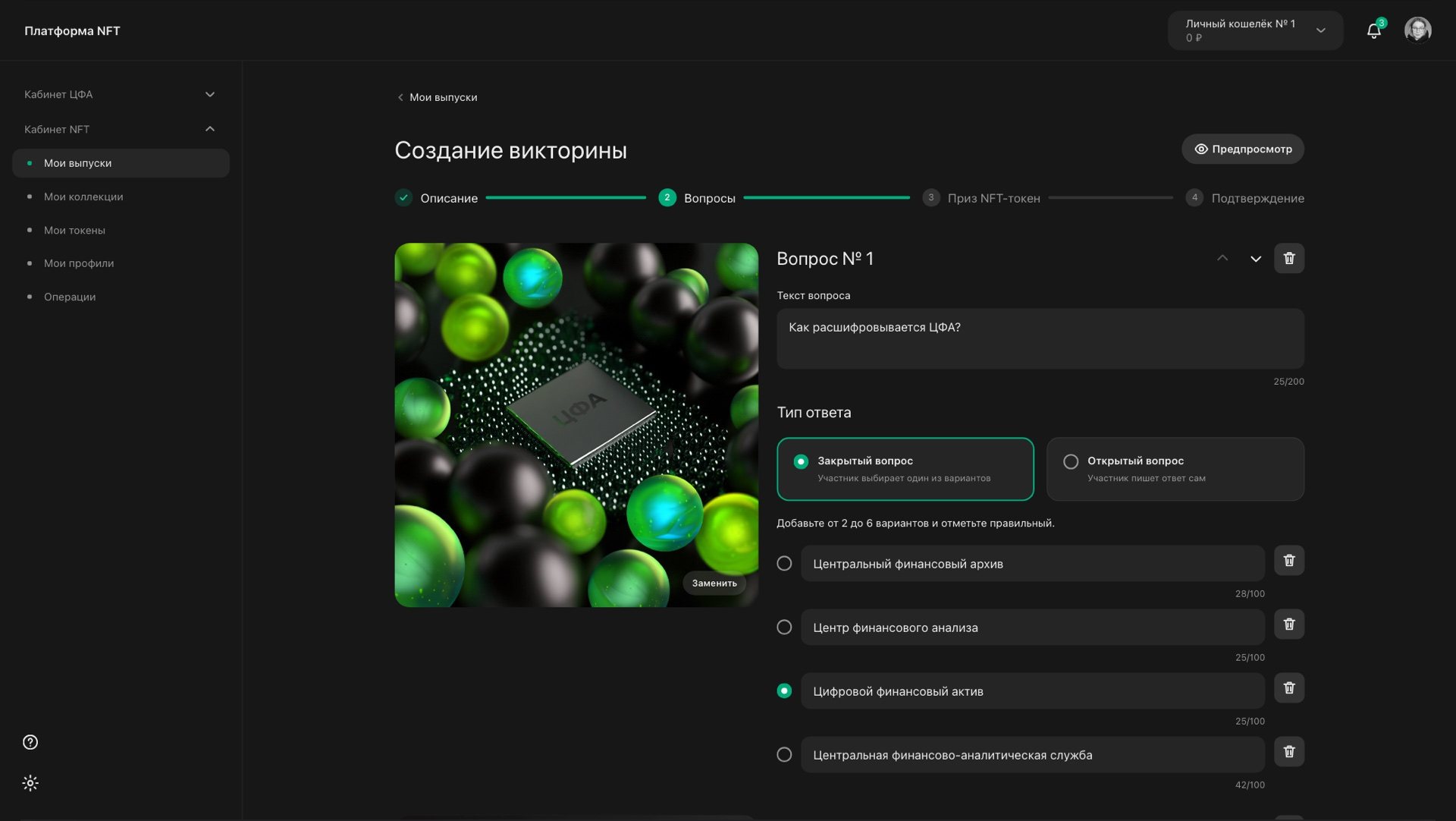The width and height of the screenshot is (1456, 821).
Task: Click the 'Центр финансового анализа' answer field
Action: (1032, 628)
